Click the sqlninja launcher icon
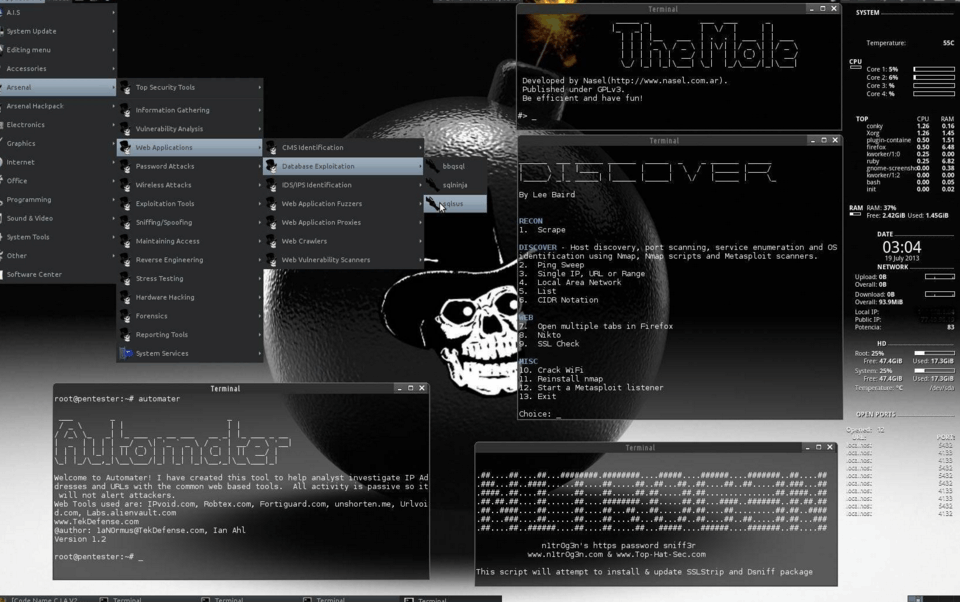 point(433,185)
